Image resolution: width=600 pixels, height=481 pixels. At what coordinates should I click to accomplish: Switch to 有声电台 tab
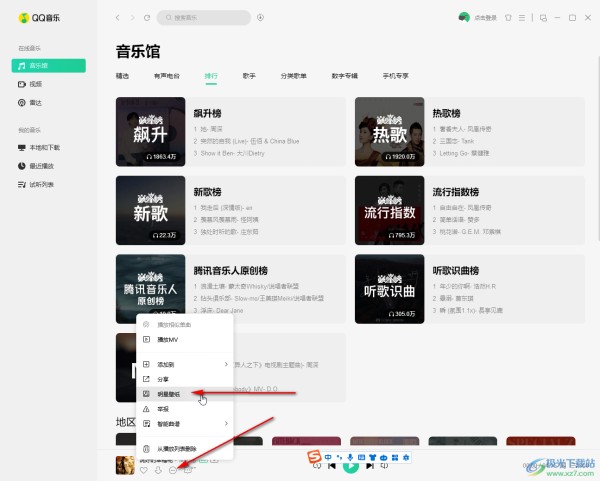167,76
